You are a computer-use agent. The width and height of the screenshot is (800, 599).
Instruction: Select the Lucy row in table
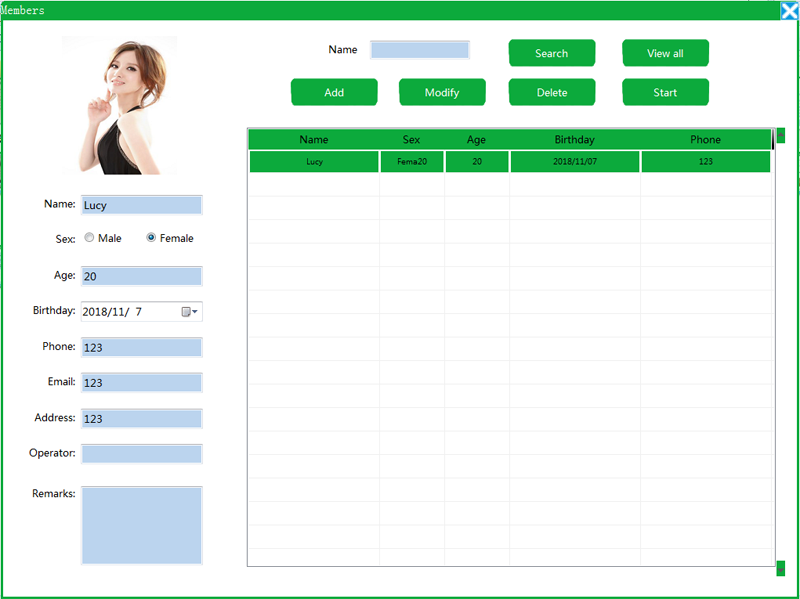[314, 162]
